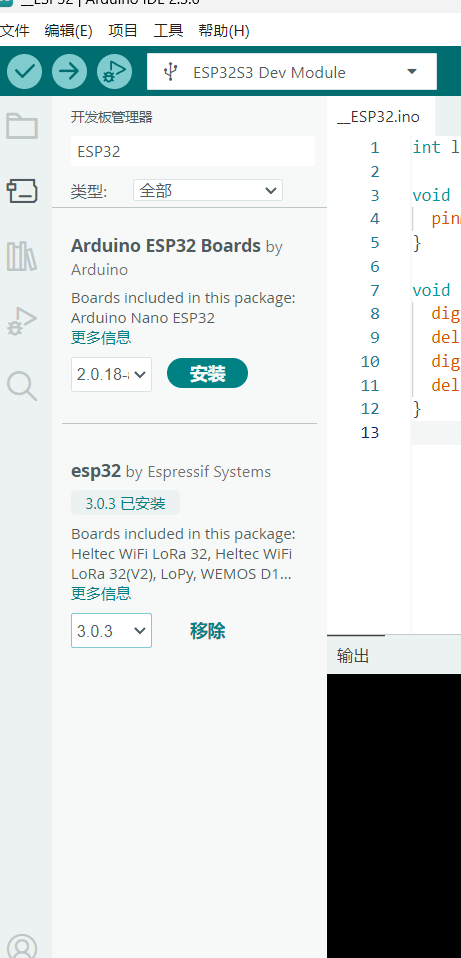This screenshot has height=958, width=461.
Task: Open the 文件 menu
Action: 14,31
